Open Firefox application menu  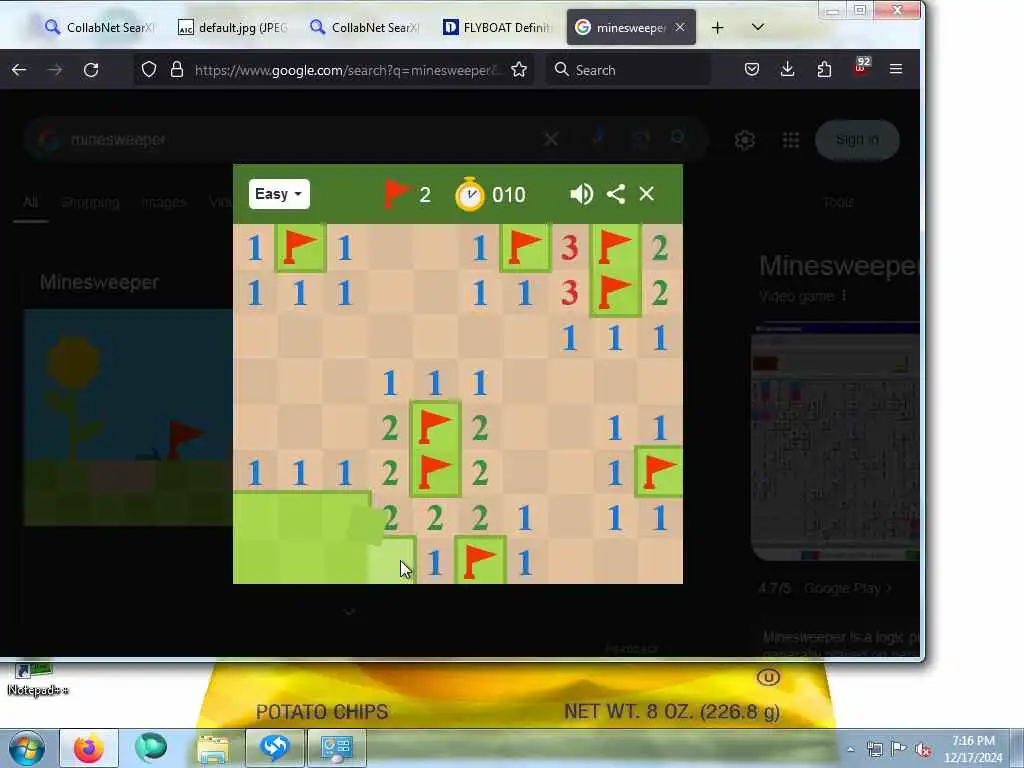tap(896, 69)
